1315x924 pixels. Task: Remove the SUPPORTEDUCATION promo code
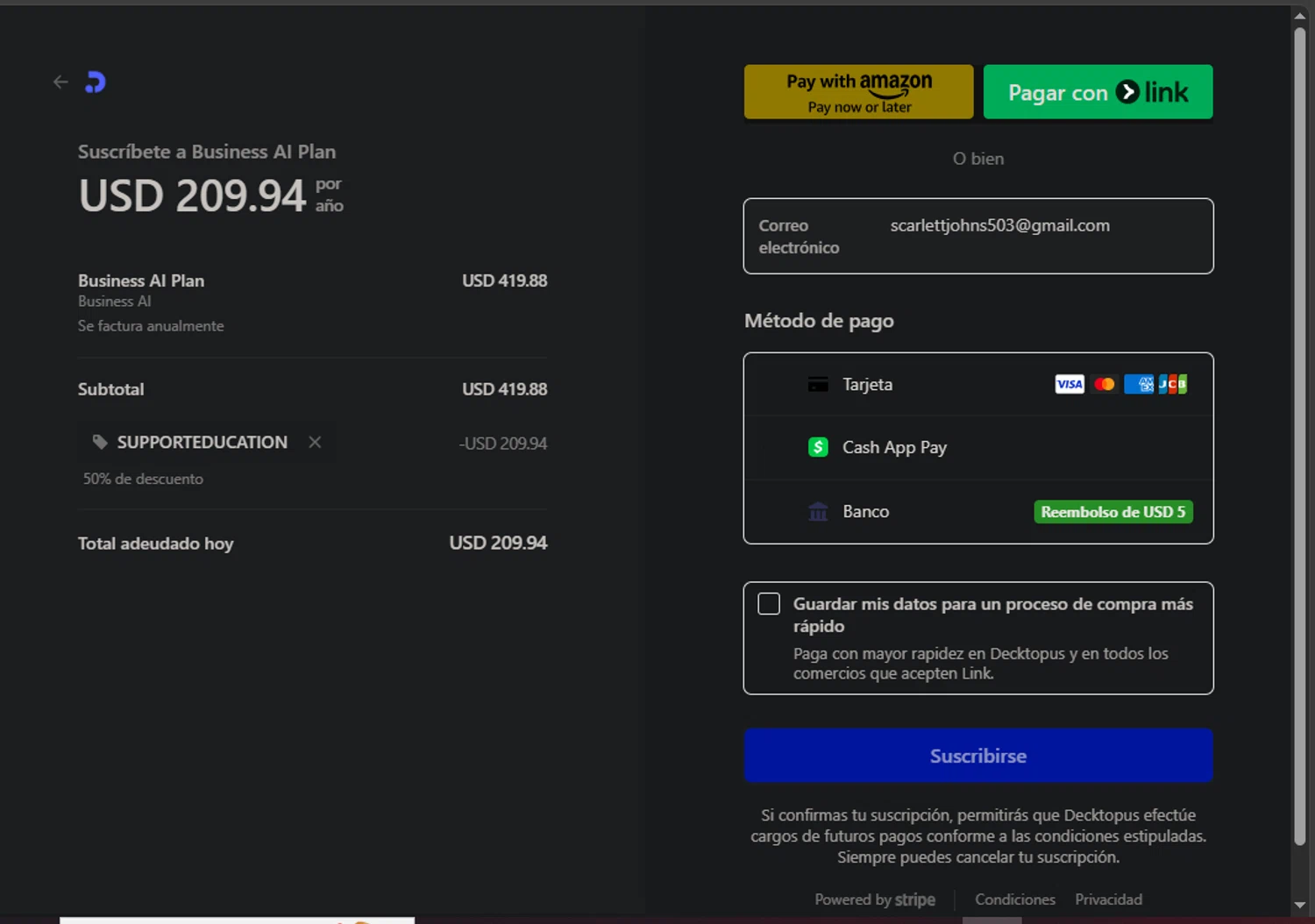315,443
